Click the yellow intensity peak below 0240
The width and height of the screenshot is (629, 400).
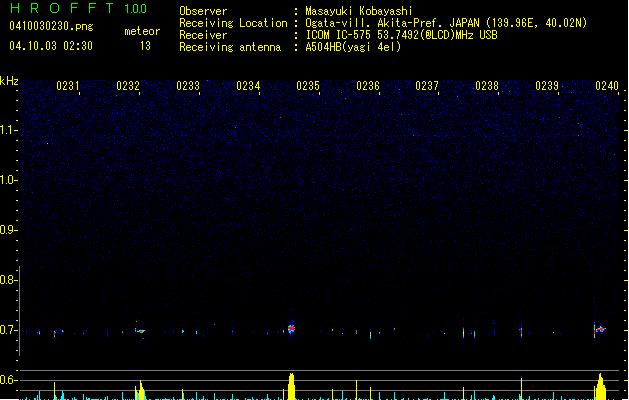(601, 387)
